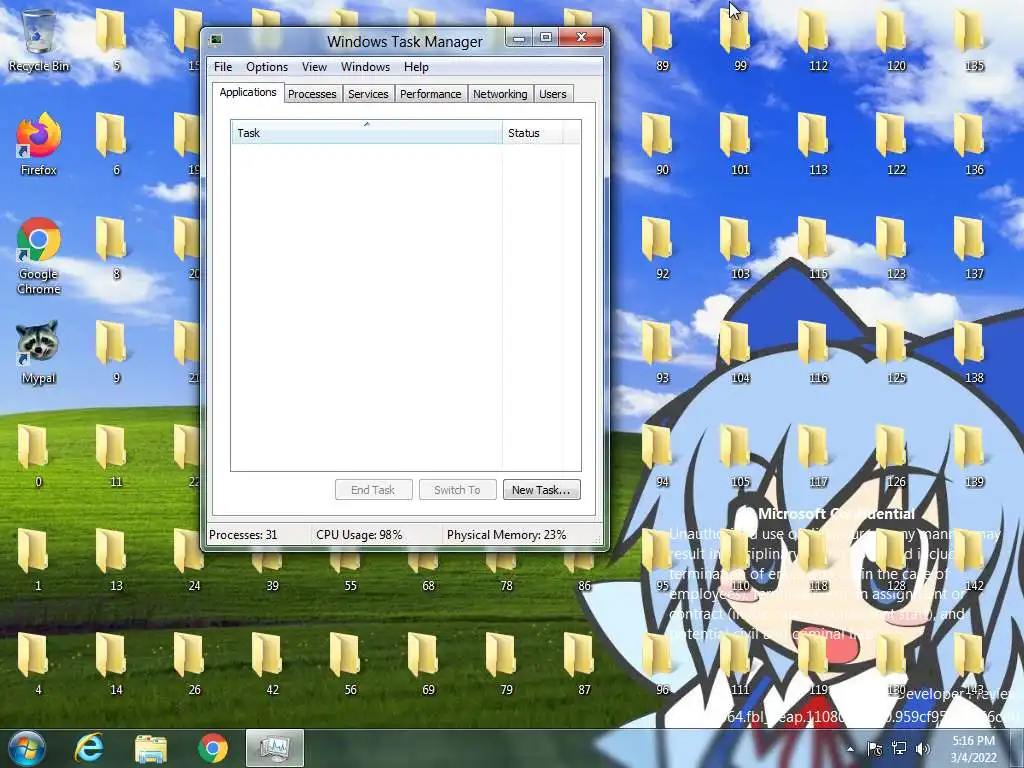The image size is (1024, 768).
Task: Select the desktop folder named 87
Action: (x=584, y=664)
